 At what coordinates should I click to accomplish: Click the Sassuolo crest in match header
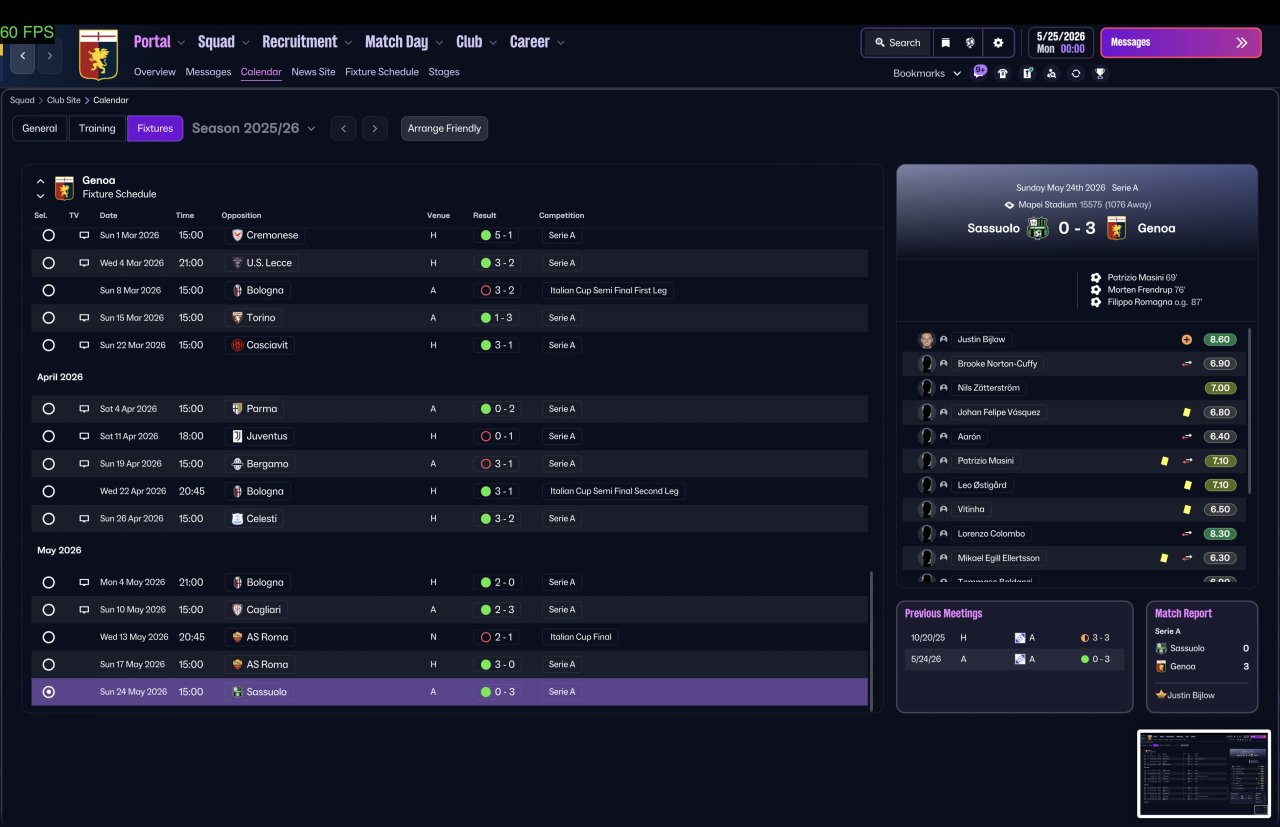pos(1039,228)
